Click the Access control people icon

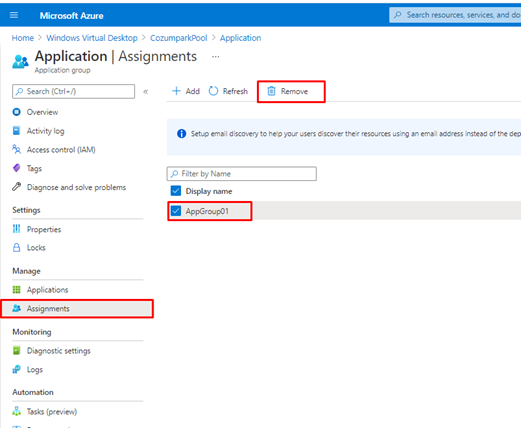click(16, 149)
